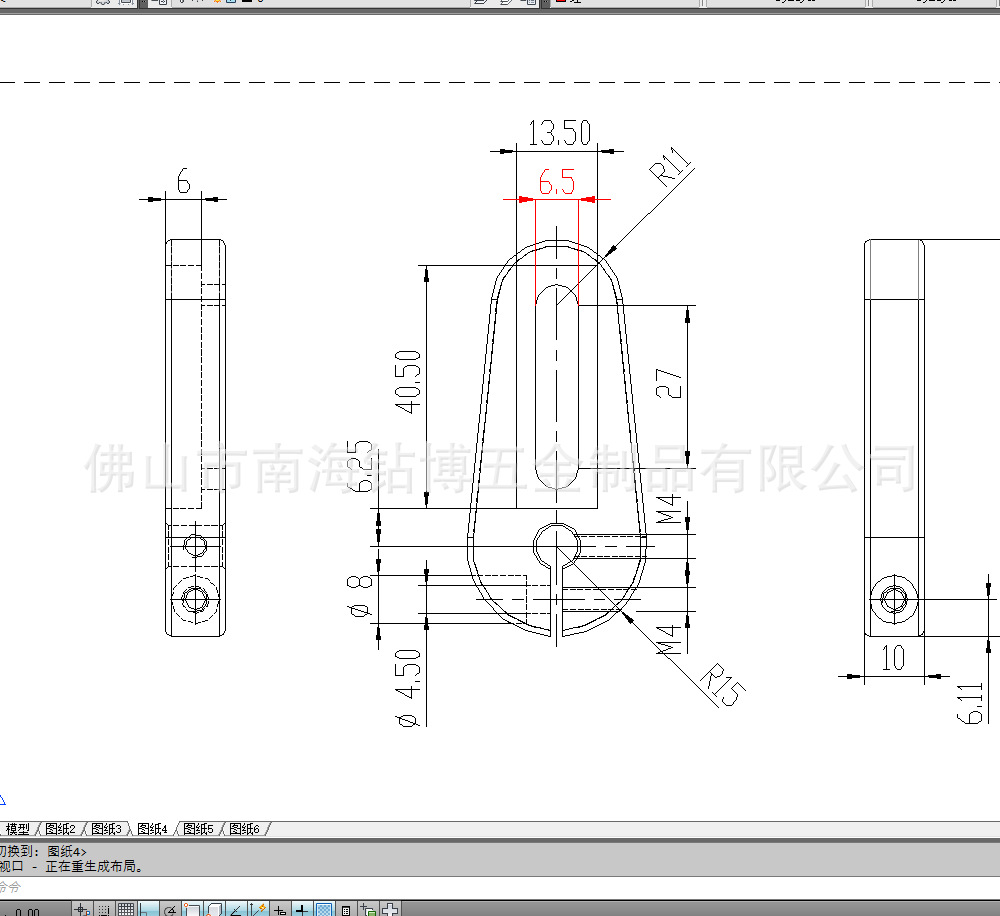This screenshot has width=1000, height=916.
Task: Select the 10 dimension on right view
Action: click(x=893, y=658)
